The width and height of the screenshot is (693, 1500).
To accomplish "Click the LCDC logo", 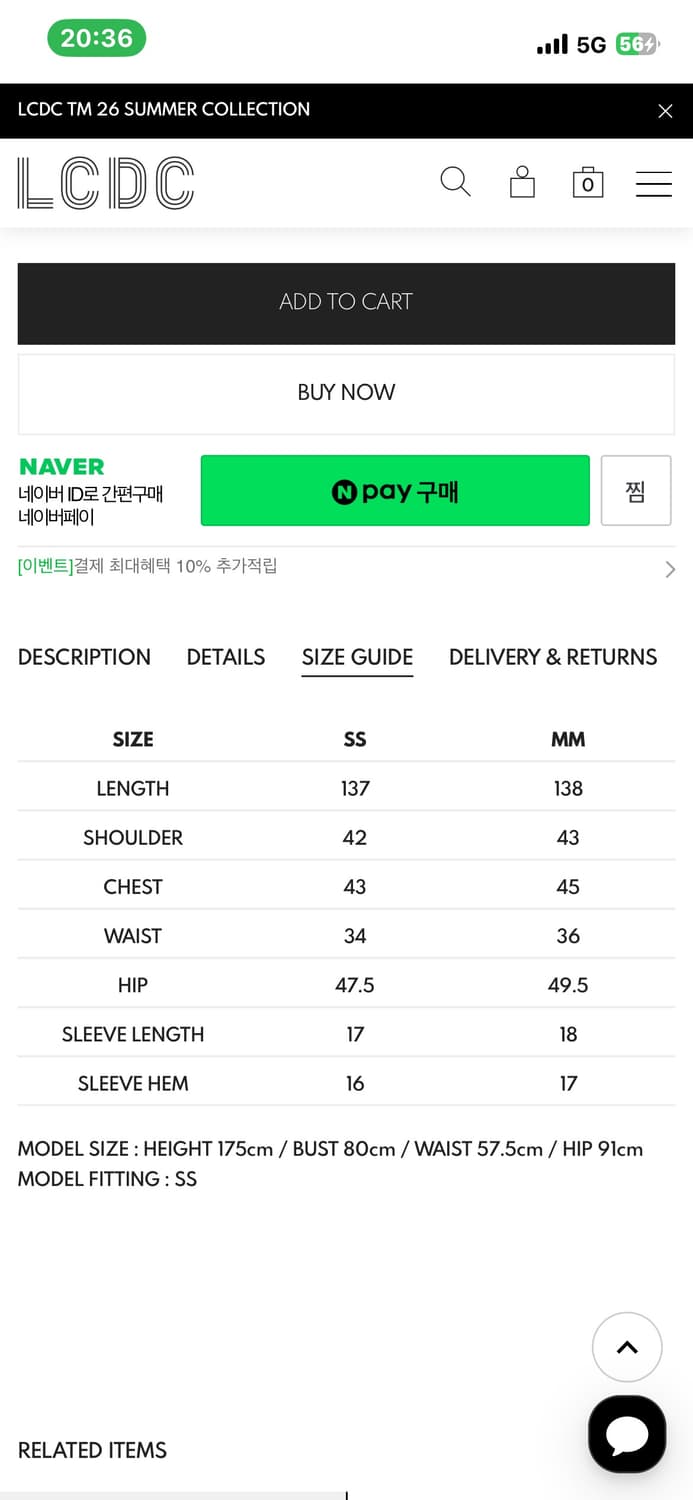I will click(106, 183).
